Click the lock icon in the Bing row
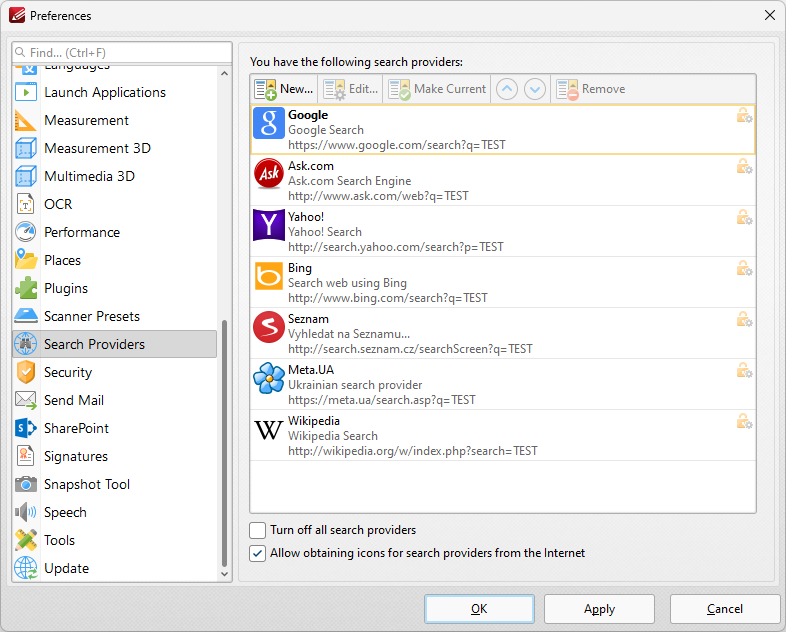 pos(744,269)
